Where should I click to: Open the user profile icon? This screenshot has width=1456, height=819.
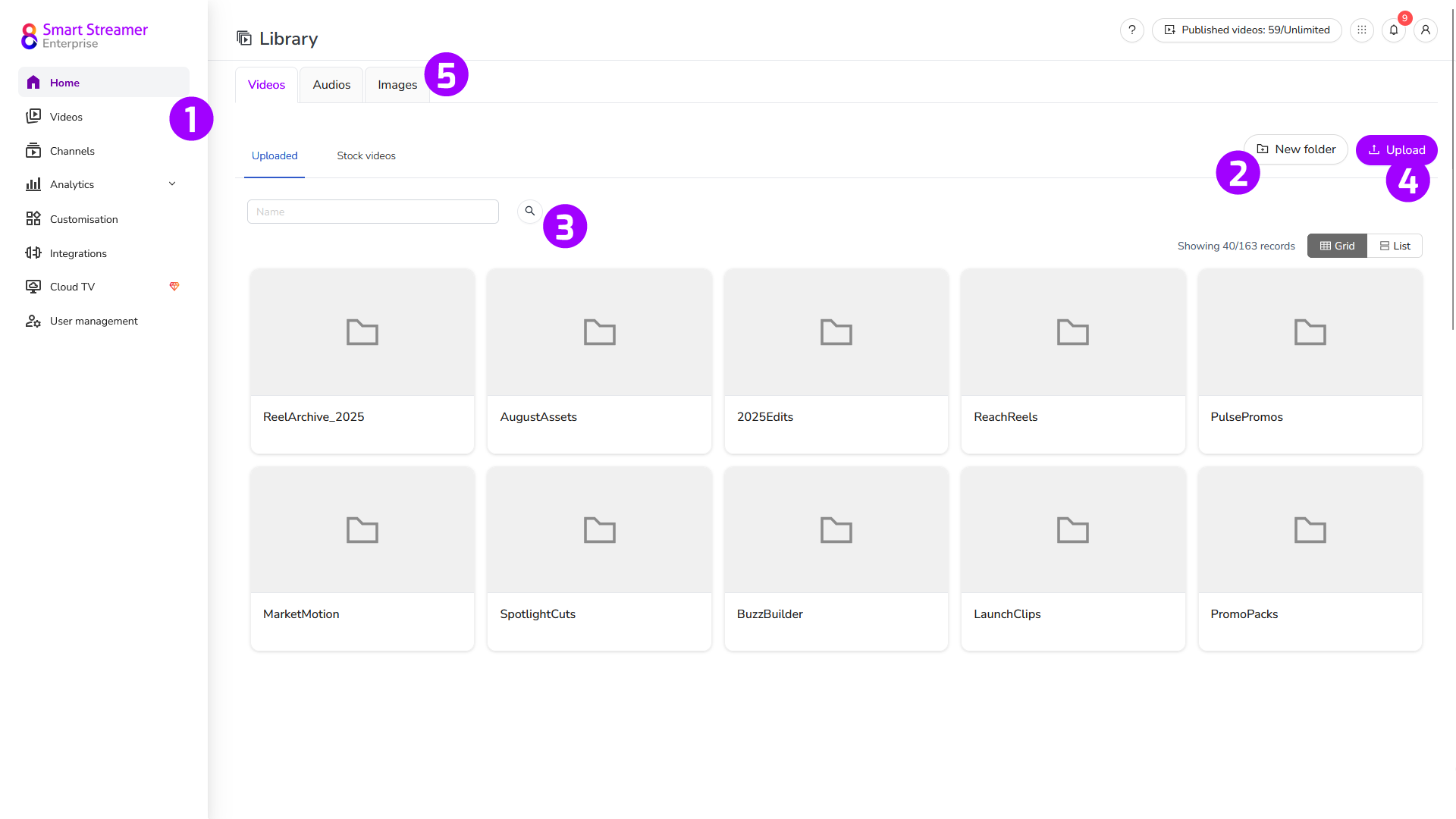[x=1426, y=30]
